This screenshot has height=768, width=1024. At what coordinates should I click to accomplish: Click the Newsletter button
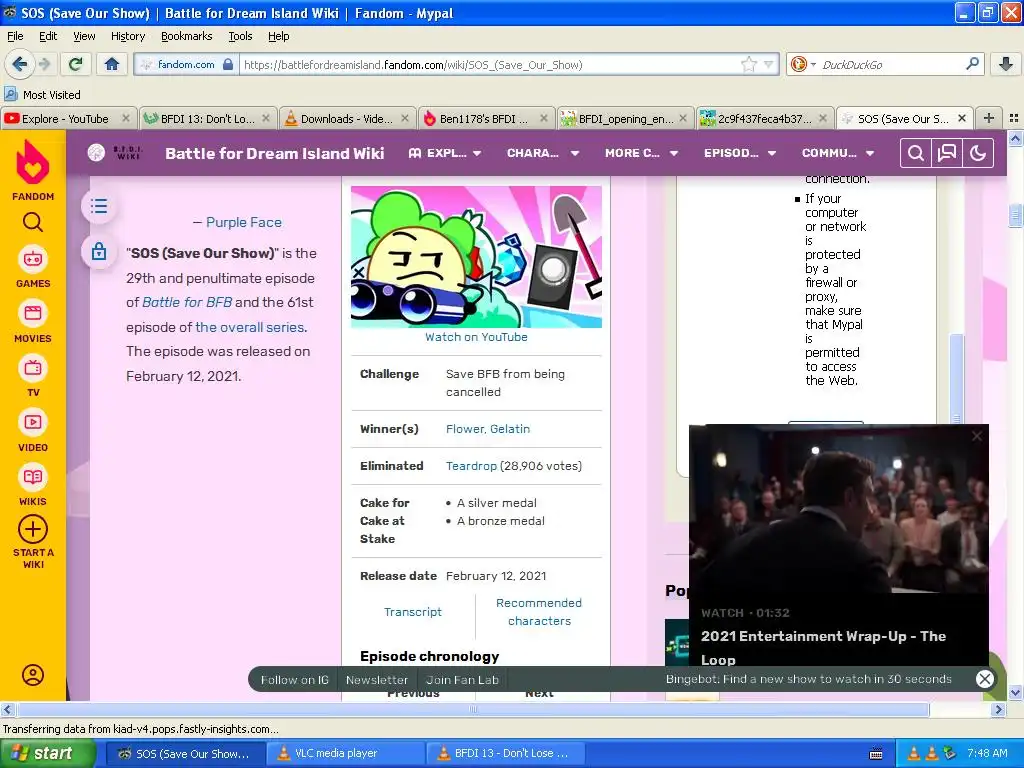377,680
